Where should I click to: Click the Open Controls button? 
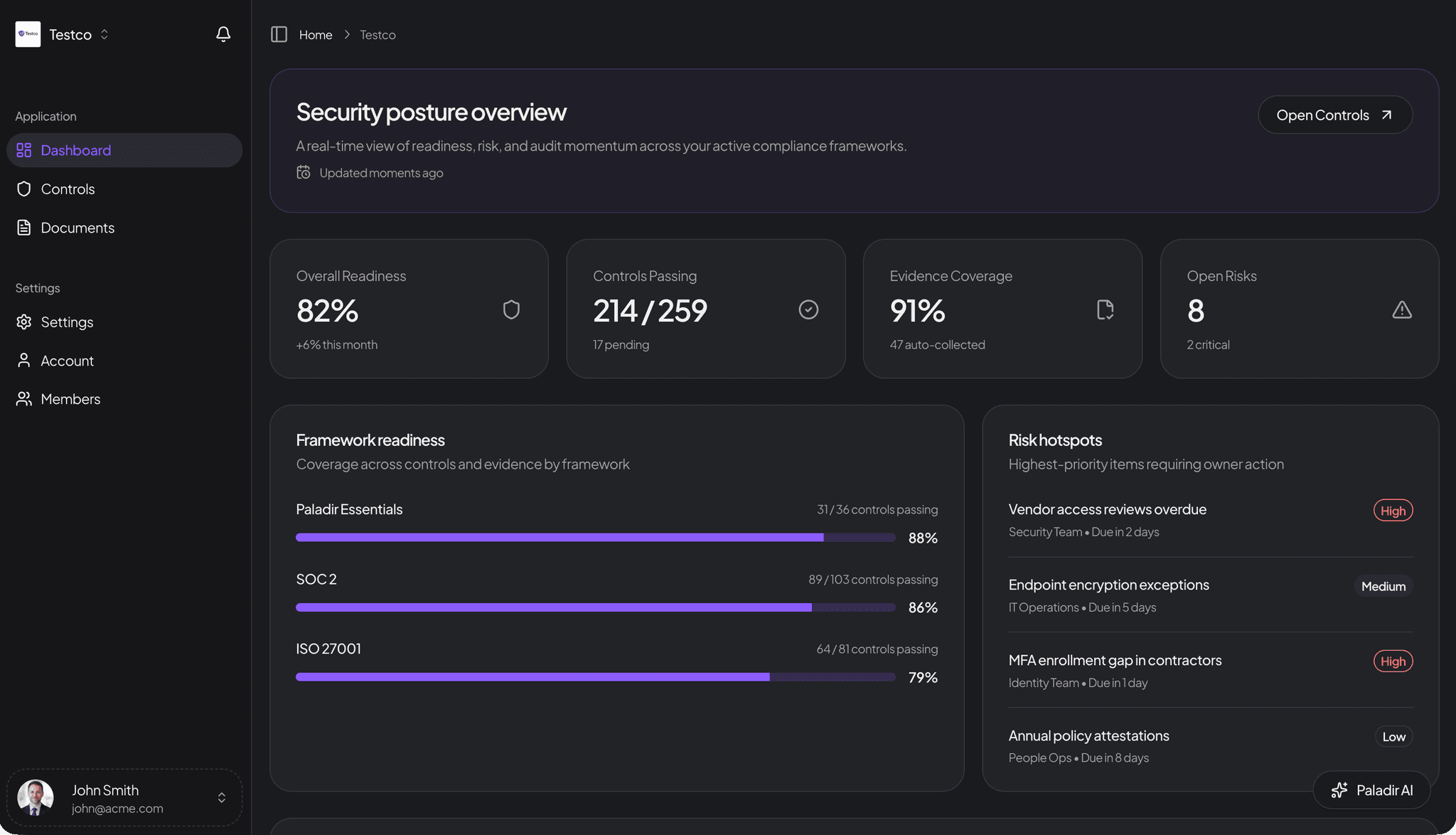click(x=1335, y=115)
